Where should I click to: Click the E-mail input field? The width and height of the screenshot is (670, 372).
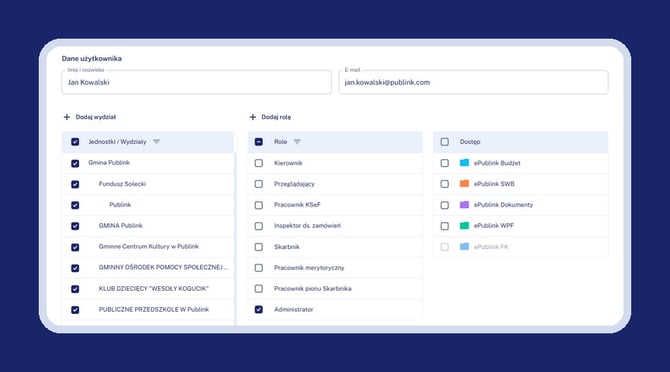coord(473,82)
